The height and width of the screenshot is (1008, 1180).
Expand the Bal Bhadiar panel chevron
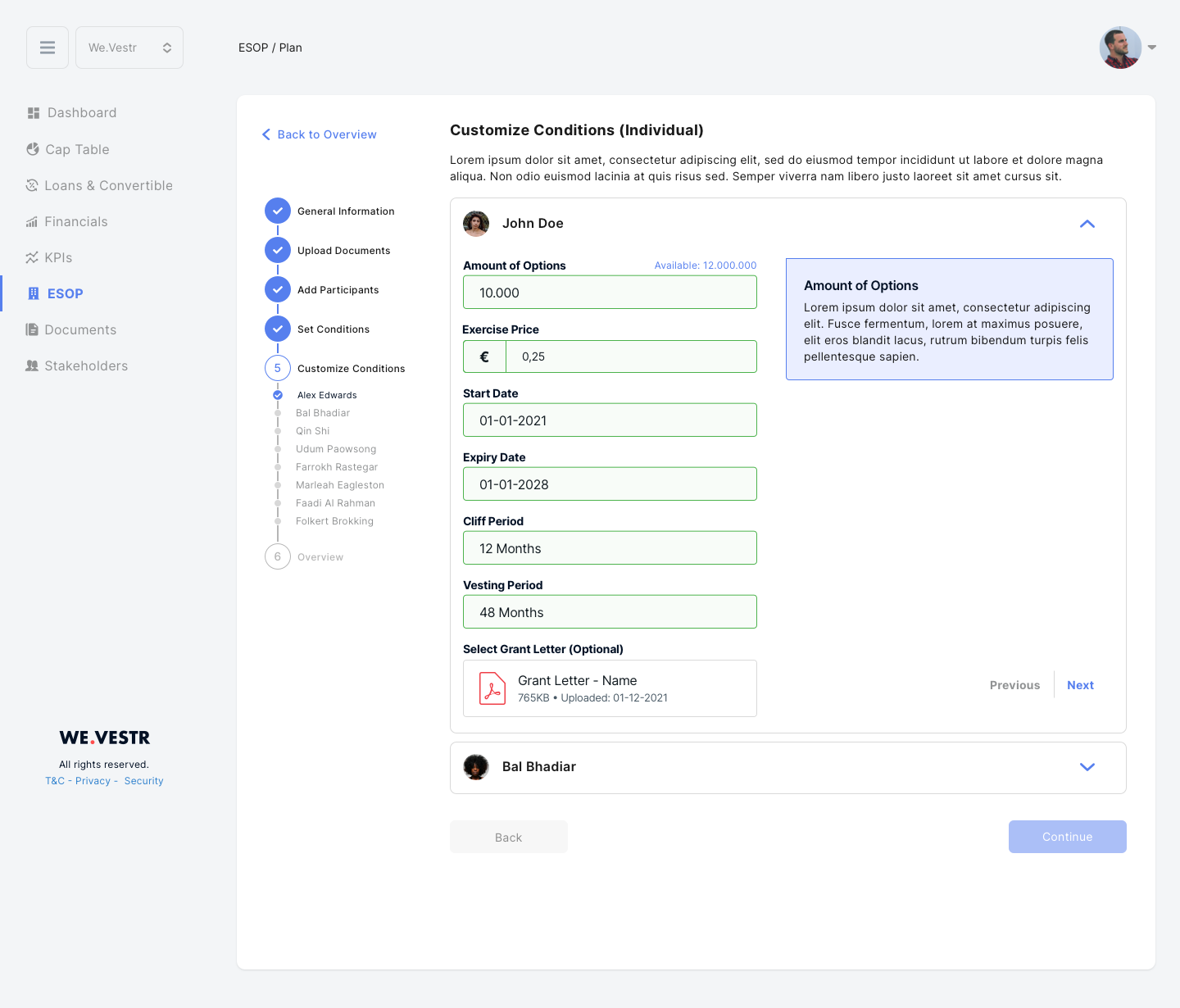coord(1087,767)
